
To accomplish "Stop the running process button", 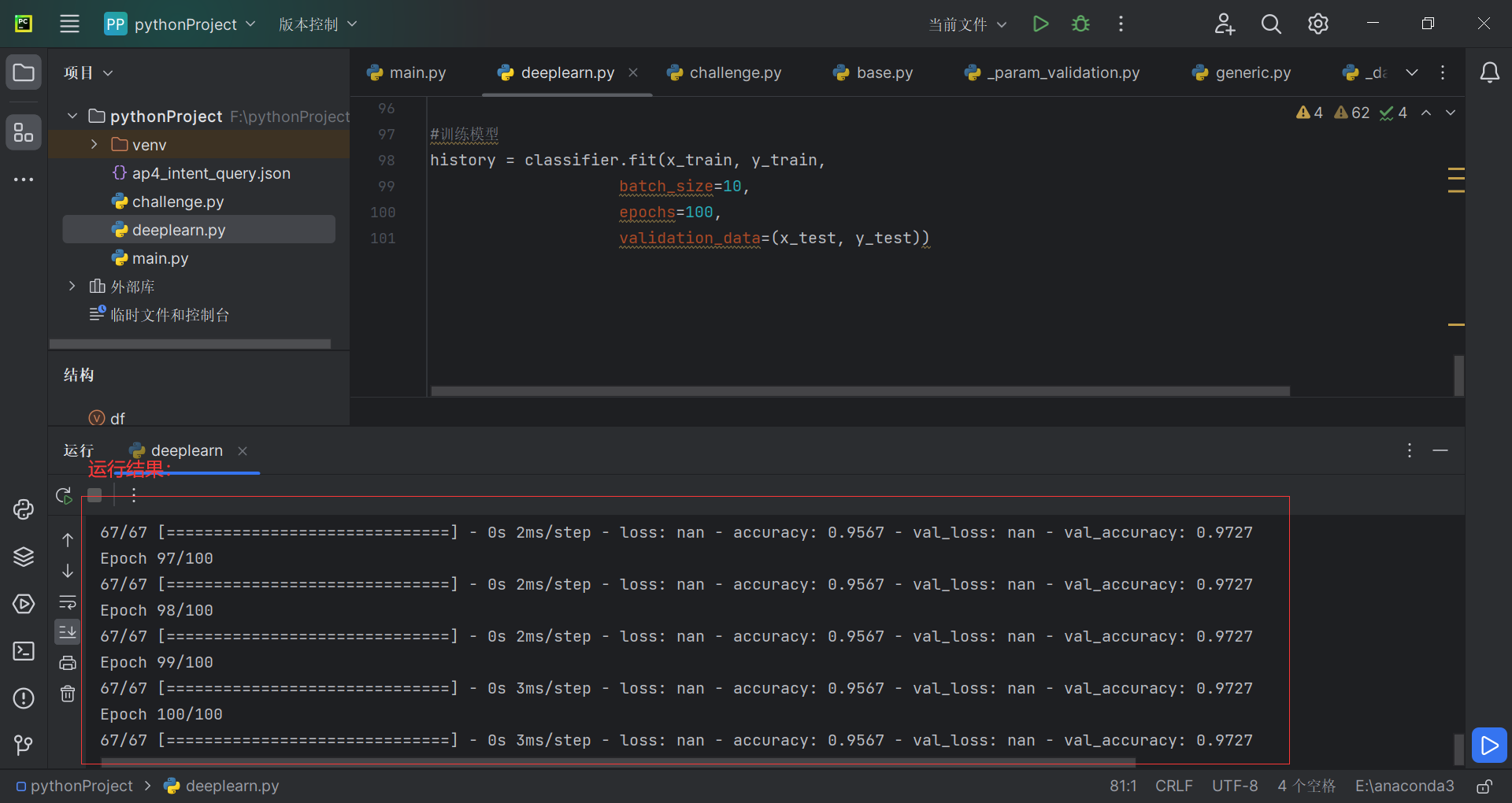I will (x=94, y=495).
